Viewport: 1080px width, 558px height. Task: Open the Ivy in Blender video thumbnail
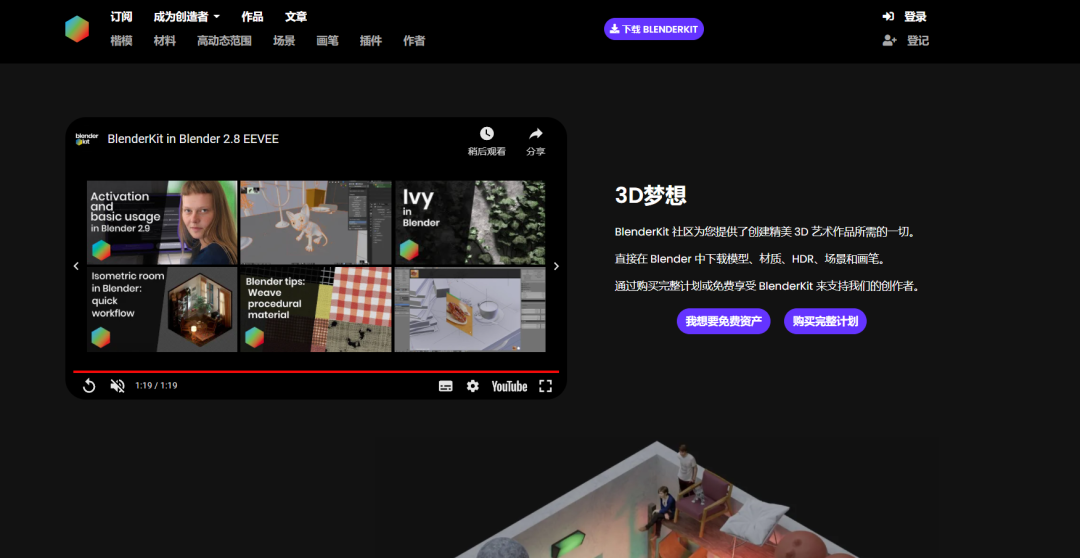(x=470, y=223)
